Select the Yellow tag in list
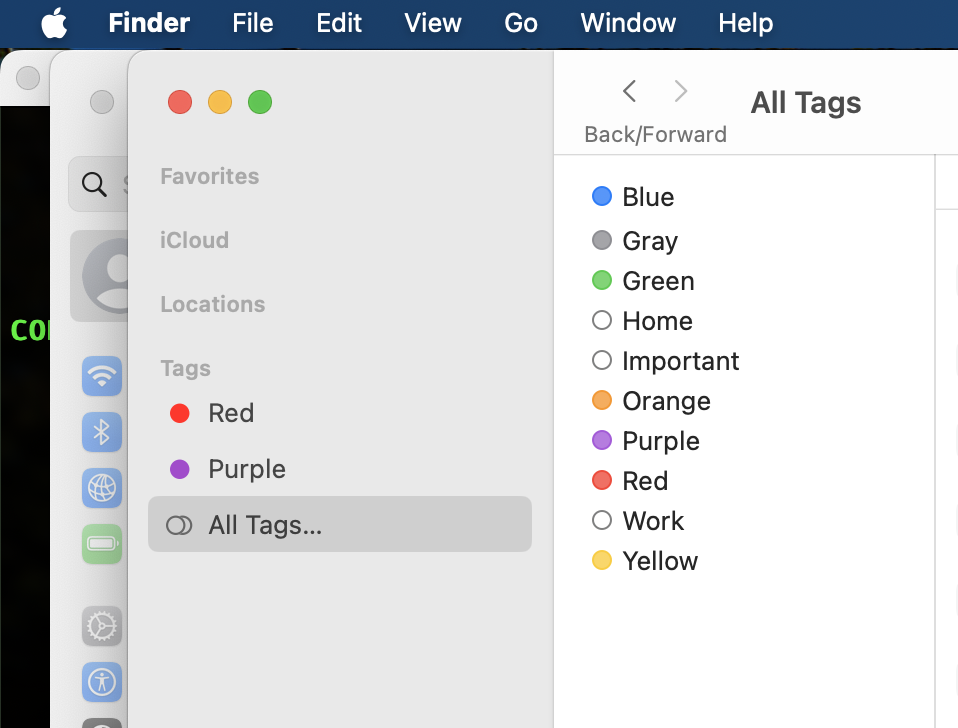This screenshot has width=958, height=728. (660, 561)
